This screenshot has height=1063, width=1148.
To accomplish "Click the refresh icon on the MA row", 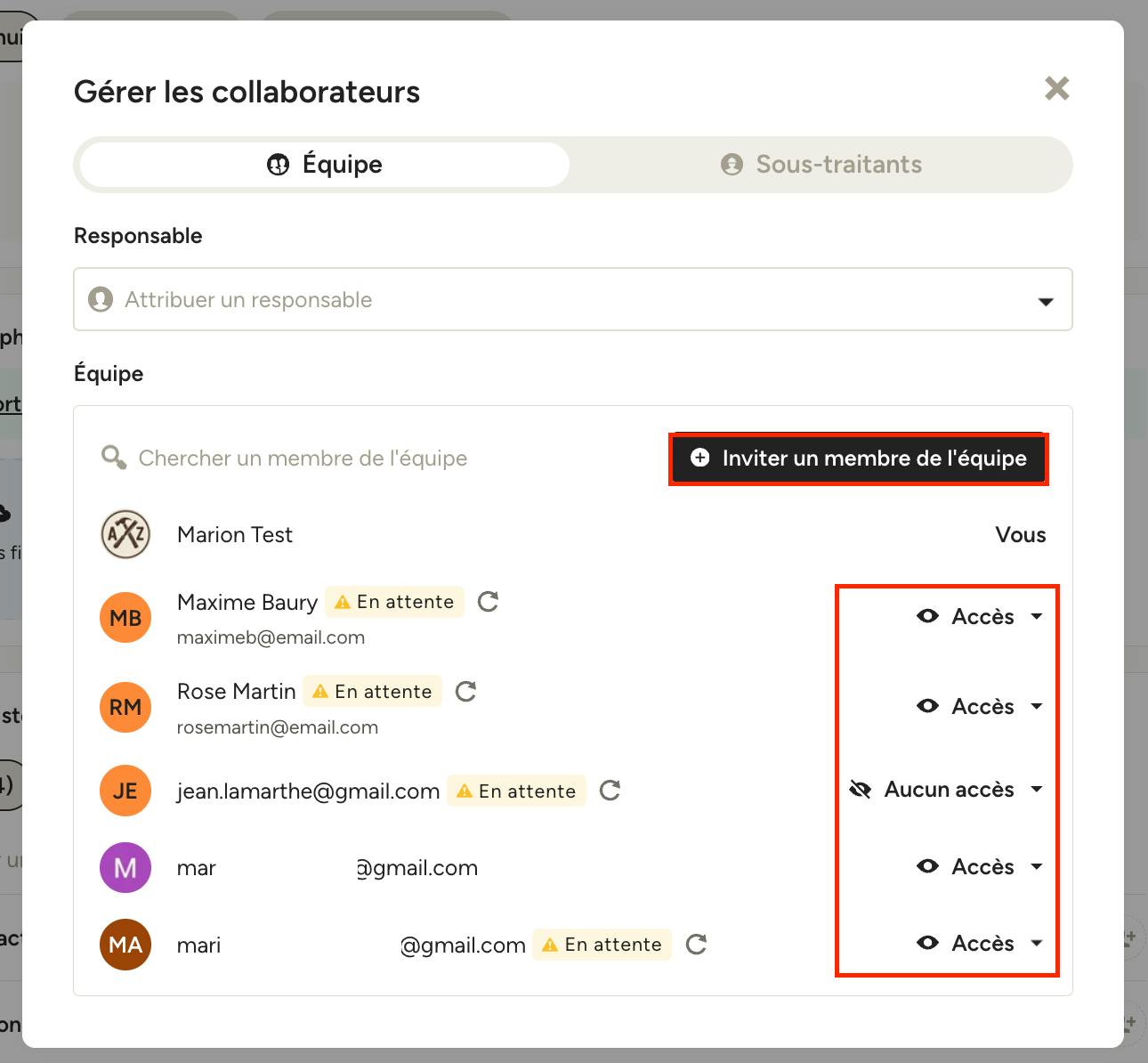I will (x=696, y=945).
